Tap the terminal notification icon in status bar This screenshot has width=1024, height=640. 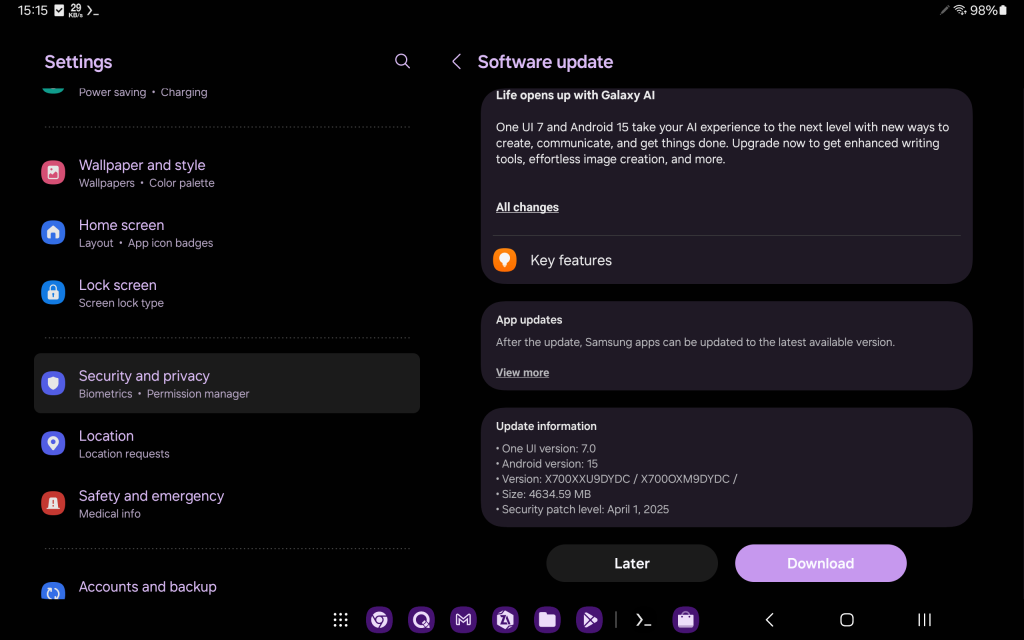pyautogui.click(x=93, y=10)
